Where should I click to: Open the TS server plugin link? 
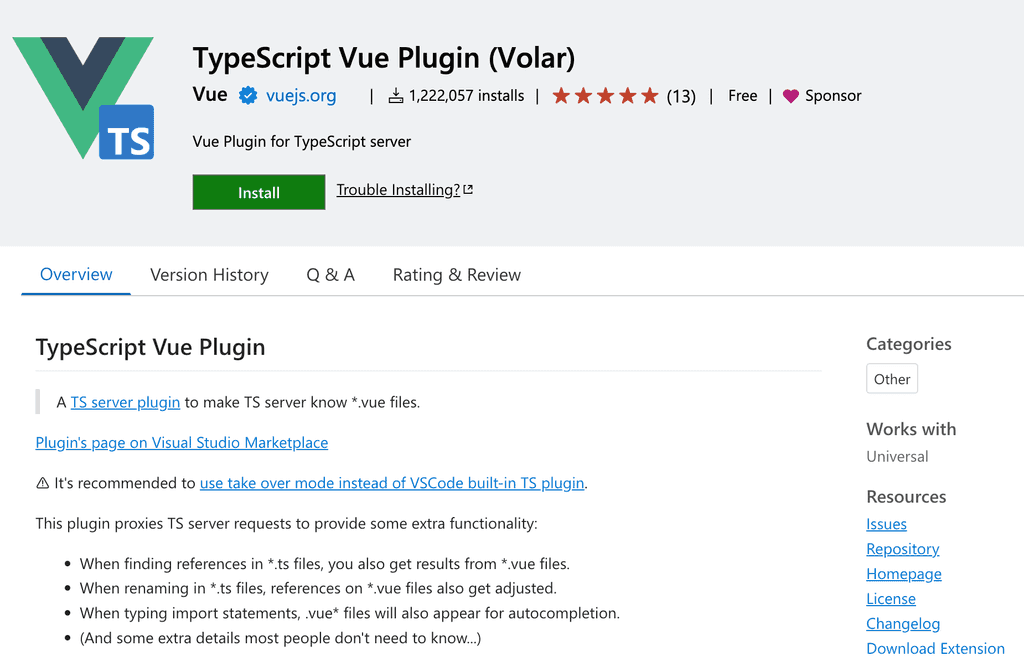tap(125, 402)
